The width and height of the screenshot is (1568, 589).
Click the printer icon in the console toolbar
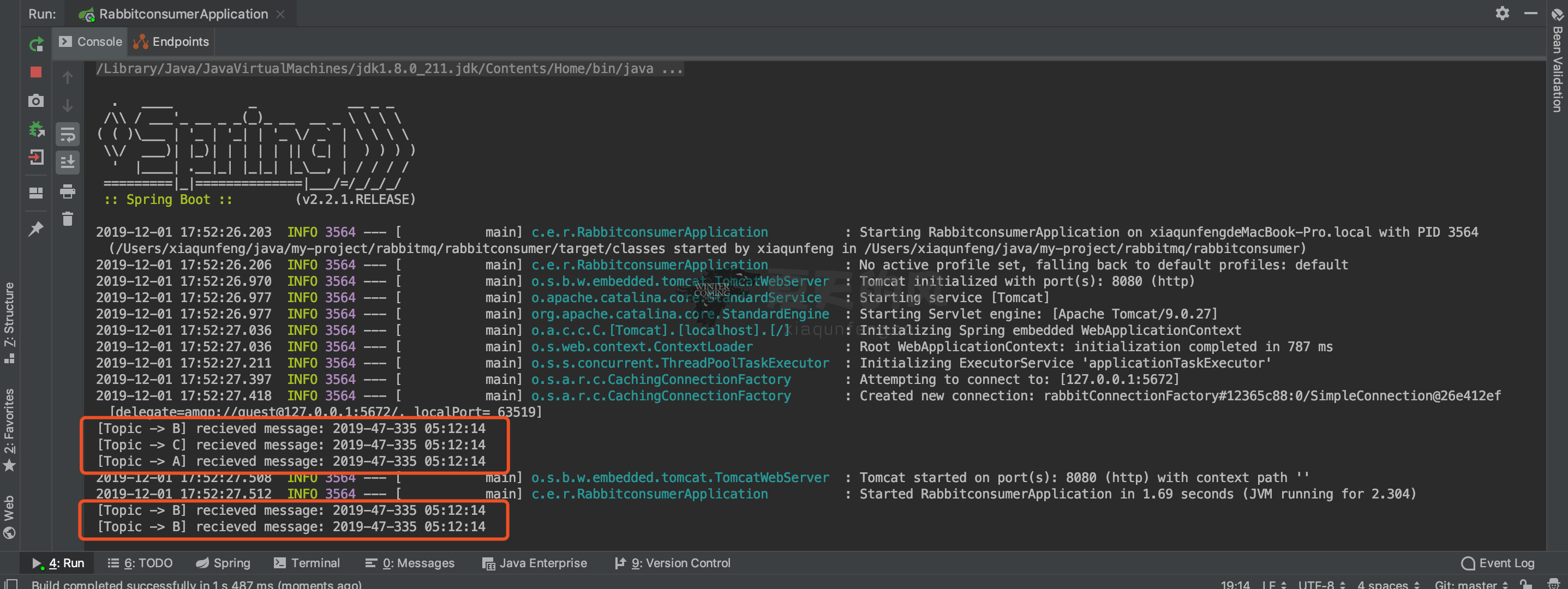click(68, 191)
